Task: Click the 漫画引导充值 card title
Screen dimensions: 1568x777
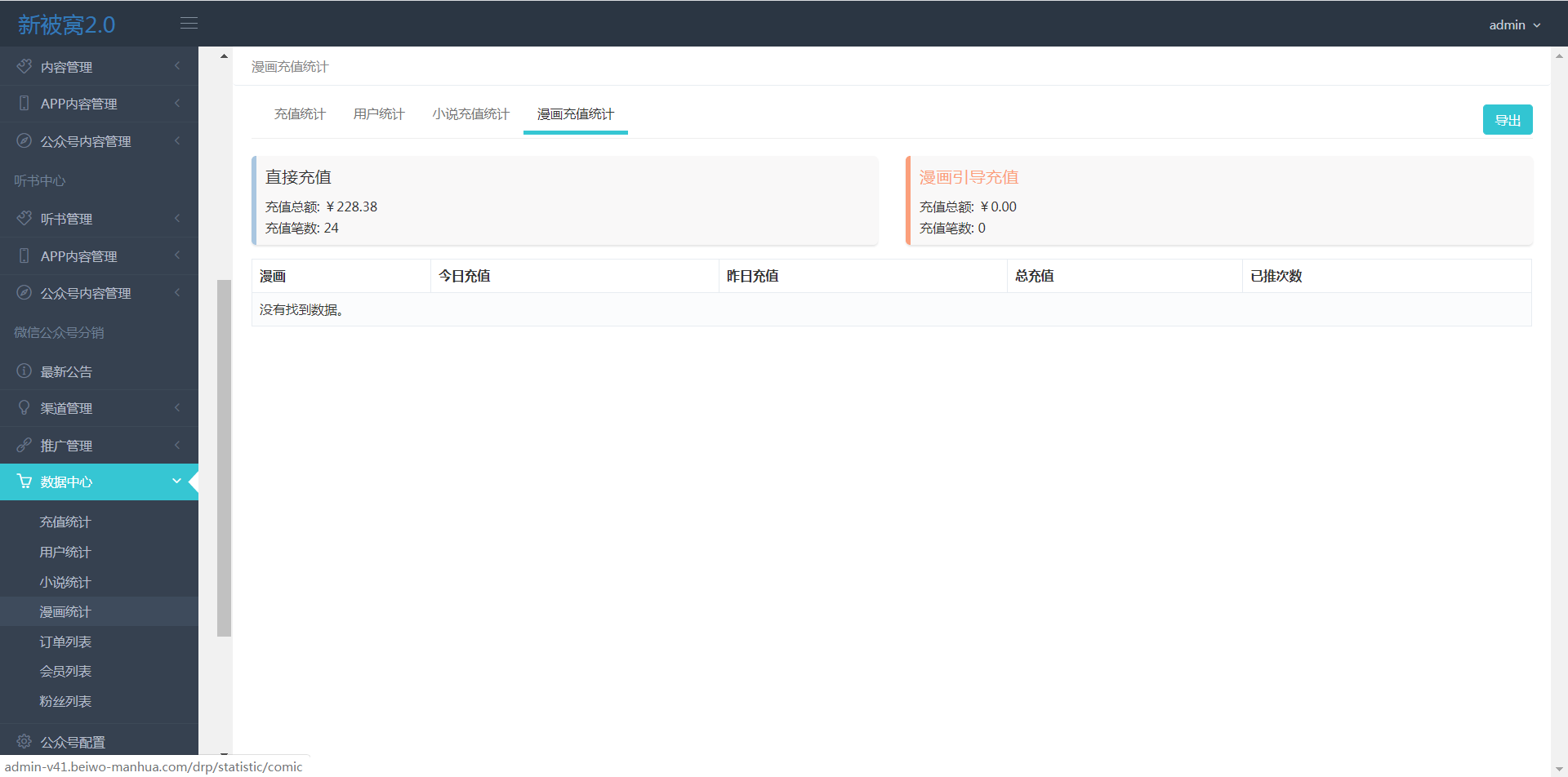Action: (969, 177)
